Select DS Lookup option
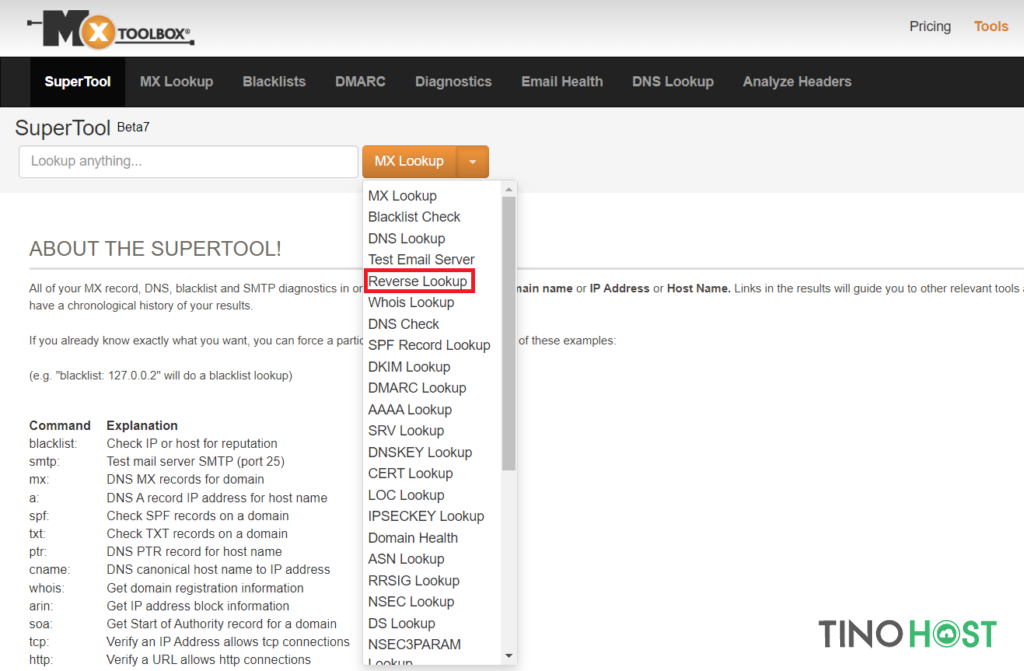Image resolution: width=1024 pixels, height=671 pixels. point(401,623)
